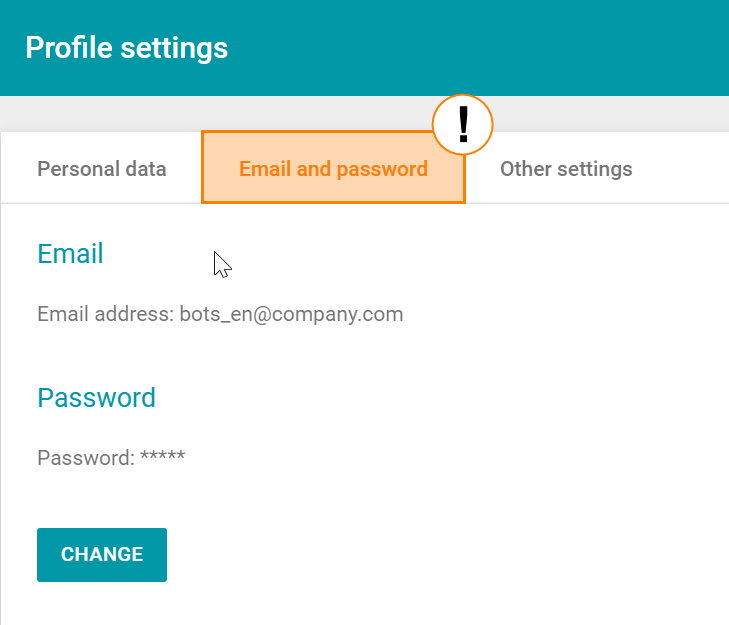Viewport: 729px width, 625px height.
Task: Switch to the Other settings tab
Action: pyautogui.click(x=566, y=169)
